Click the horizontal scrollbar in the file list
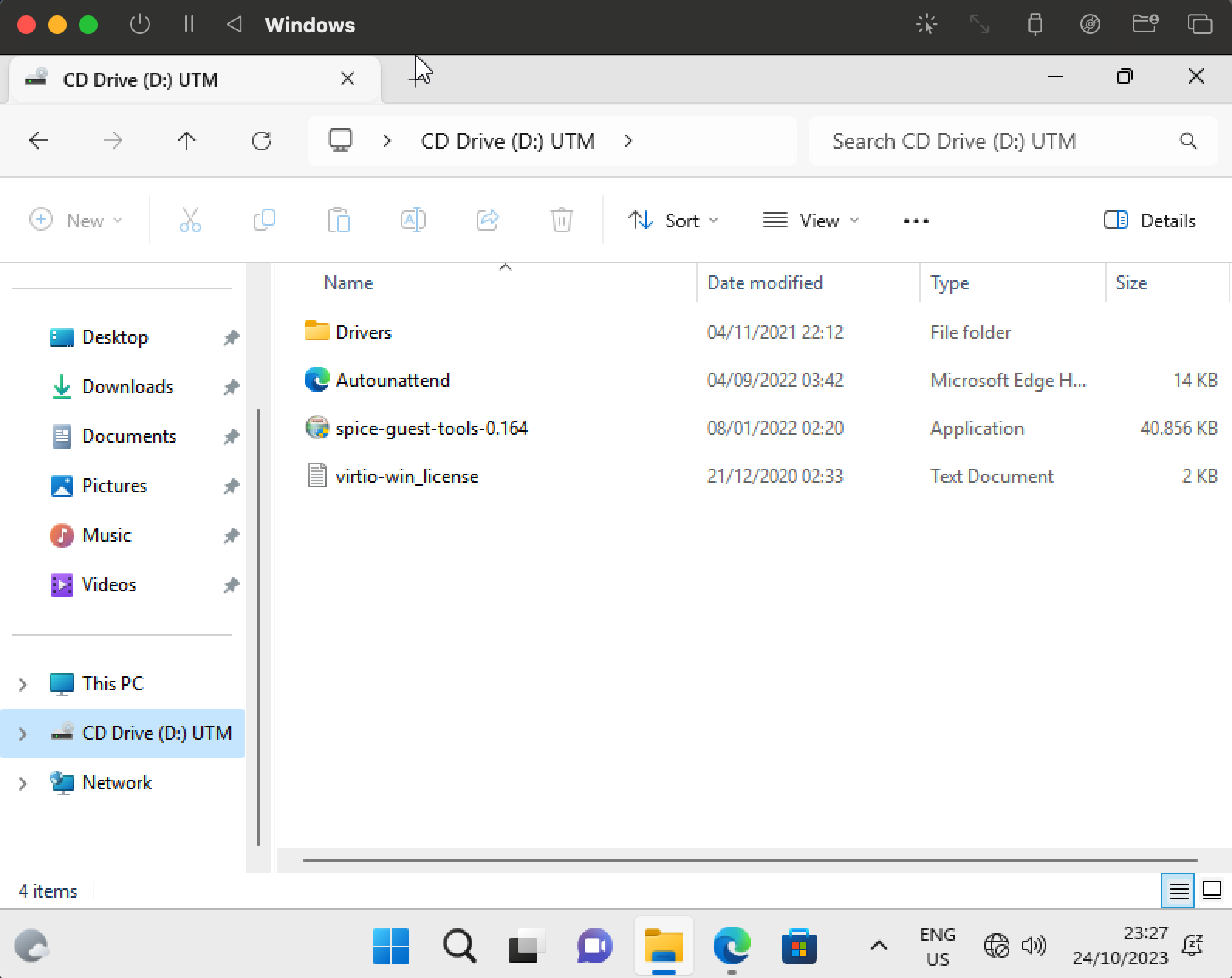The height and width of the screenshot is (978, 1232). (750, 860)
